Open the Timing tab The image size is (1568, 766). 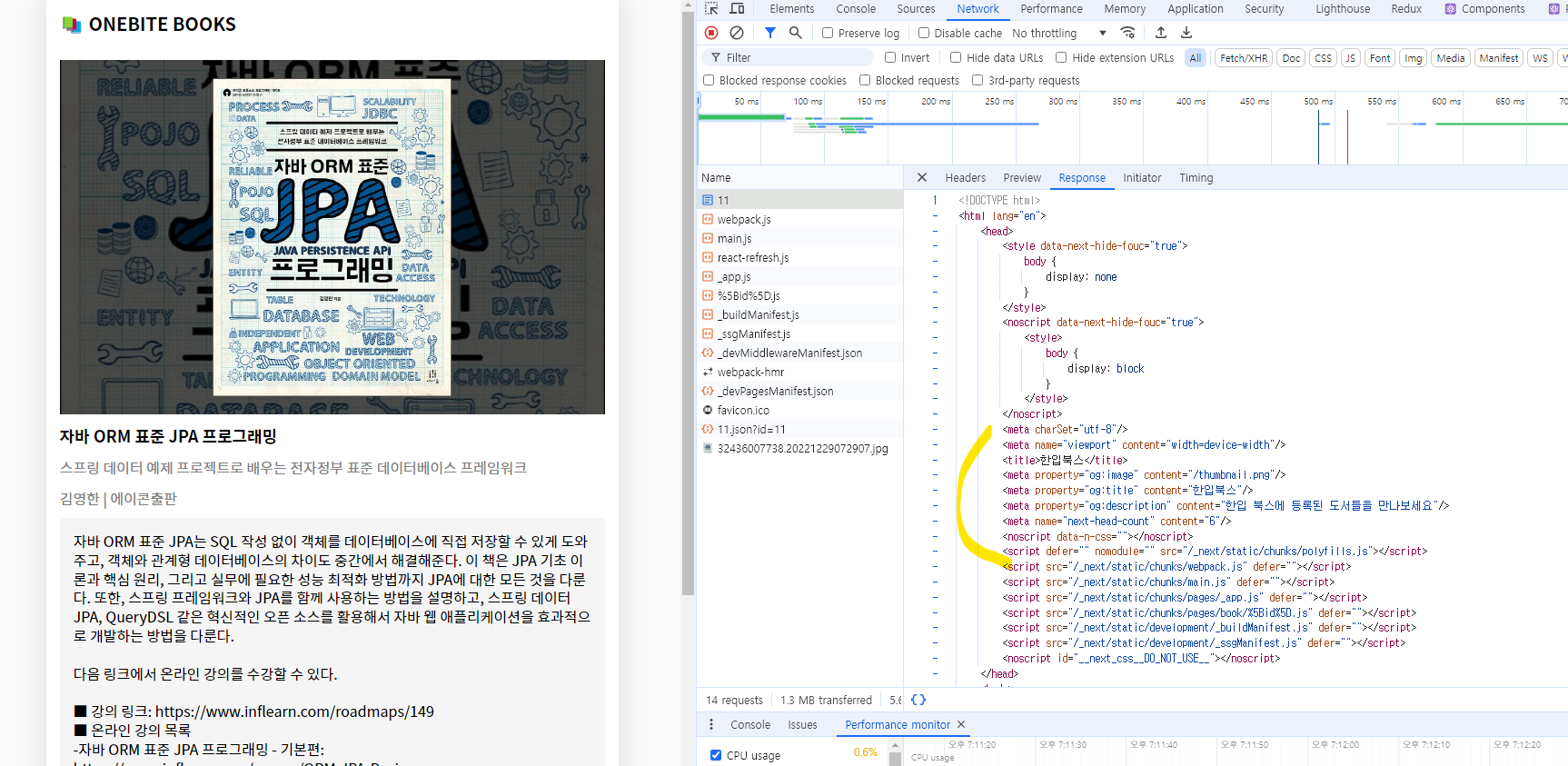tap(1196, 178)
